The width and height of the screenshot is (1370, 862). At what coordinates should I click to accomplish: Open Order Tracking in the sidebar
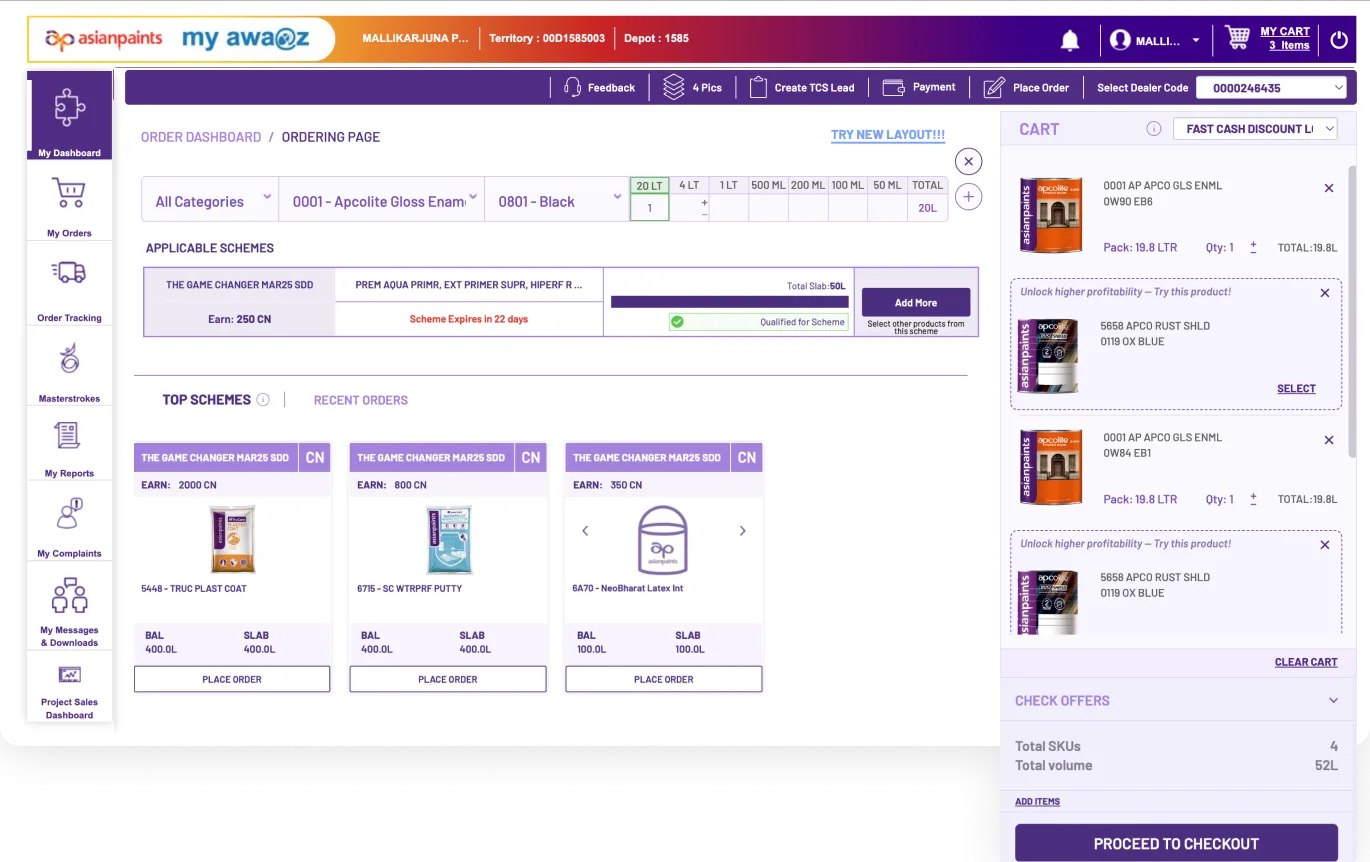69,286
